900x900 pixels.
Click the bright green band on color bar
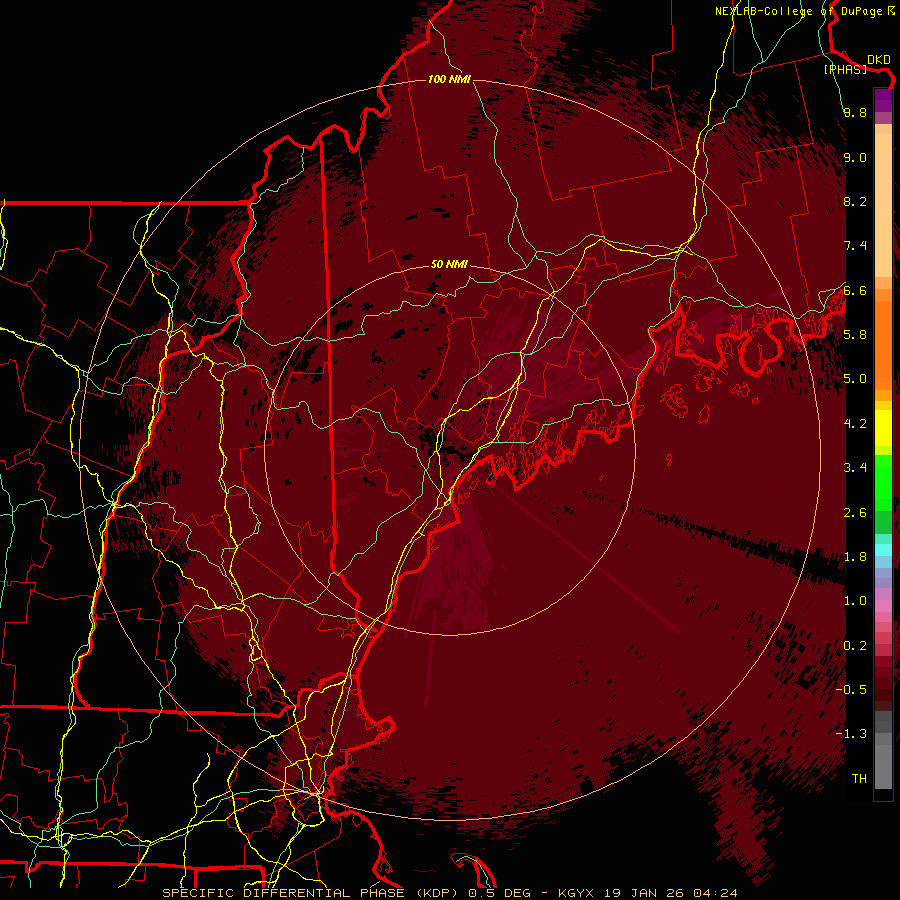[x=883, y=485]
